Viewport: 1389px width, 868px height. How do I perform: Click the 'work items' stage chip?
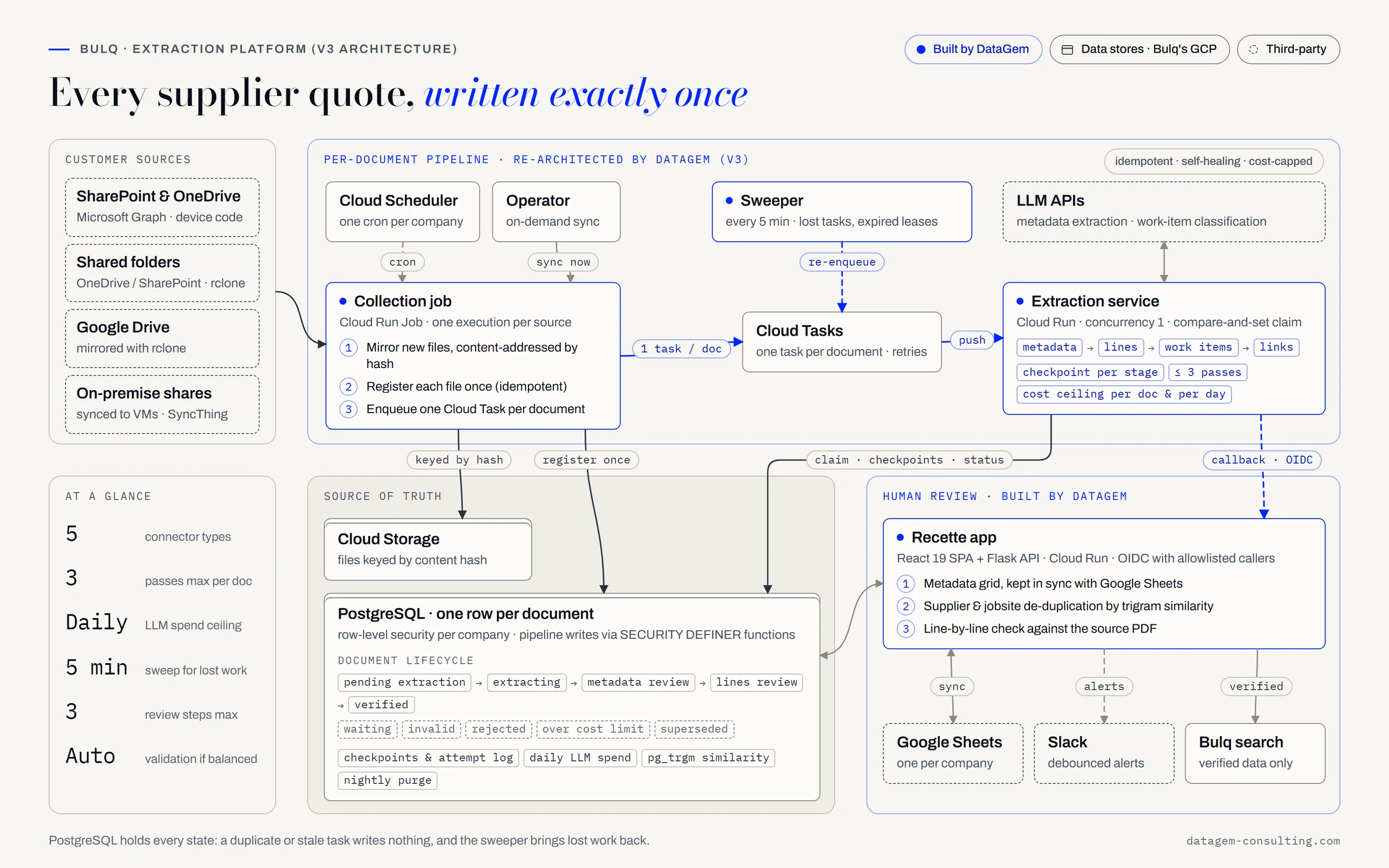pos(1198,347)
